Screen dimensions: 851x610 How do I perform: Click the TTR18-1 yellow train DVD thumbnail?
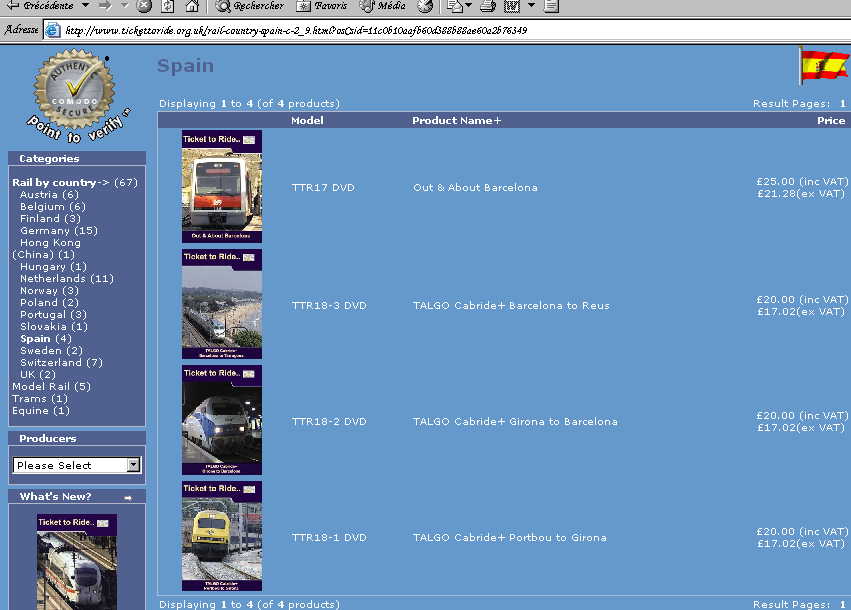pyautogui.click(x=221, y=537)
